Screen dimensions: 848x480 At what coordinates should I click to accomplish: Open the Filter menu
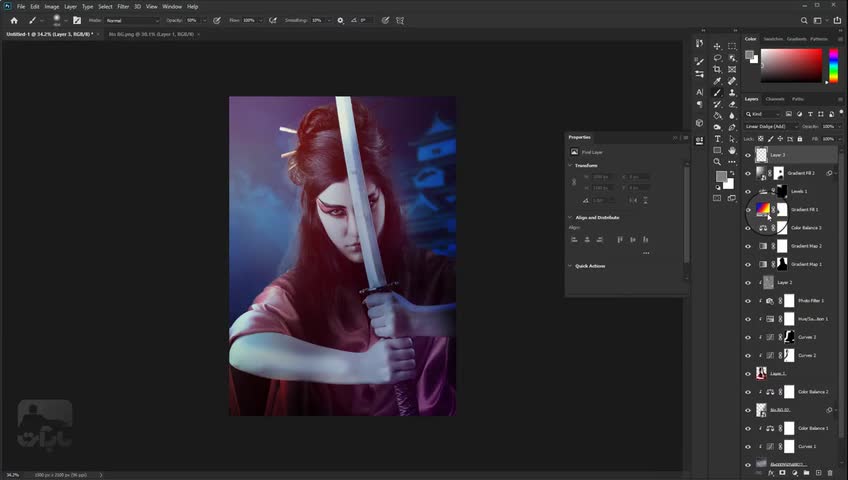pyautogui.click(x=123, y=6)
